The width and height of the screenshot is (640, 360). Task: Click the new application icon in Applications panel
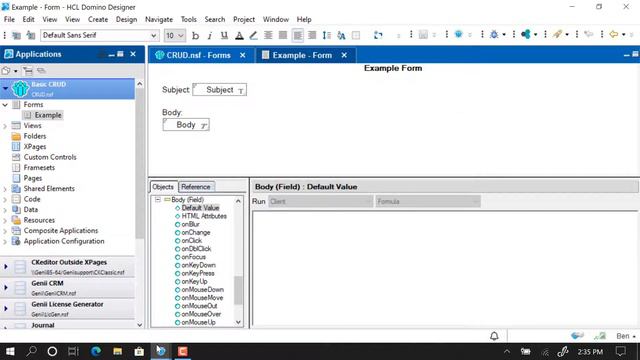click(6, 71)
